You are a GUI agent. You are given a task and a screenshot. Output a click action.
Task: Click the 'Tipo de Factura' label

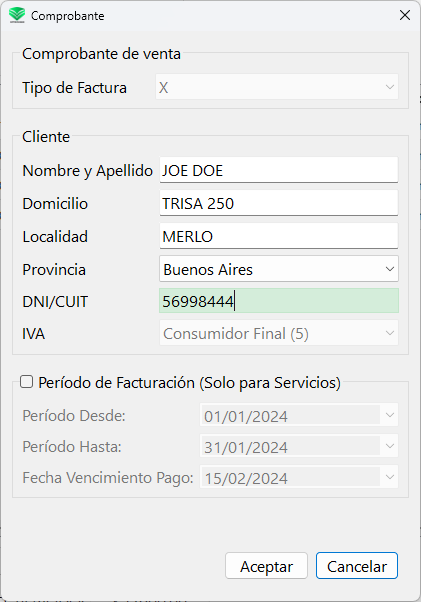coord(74,88)
